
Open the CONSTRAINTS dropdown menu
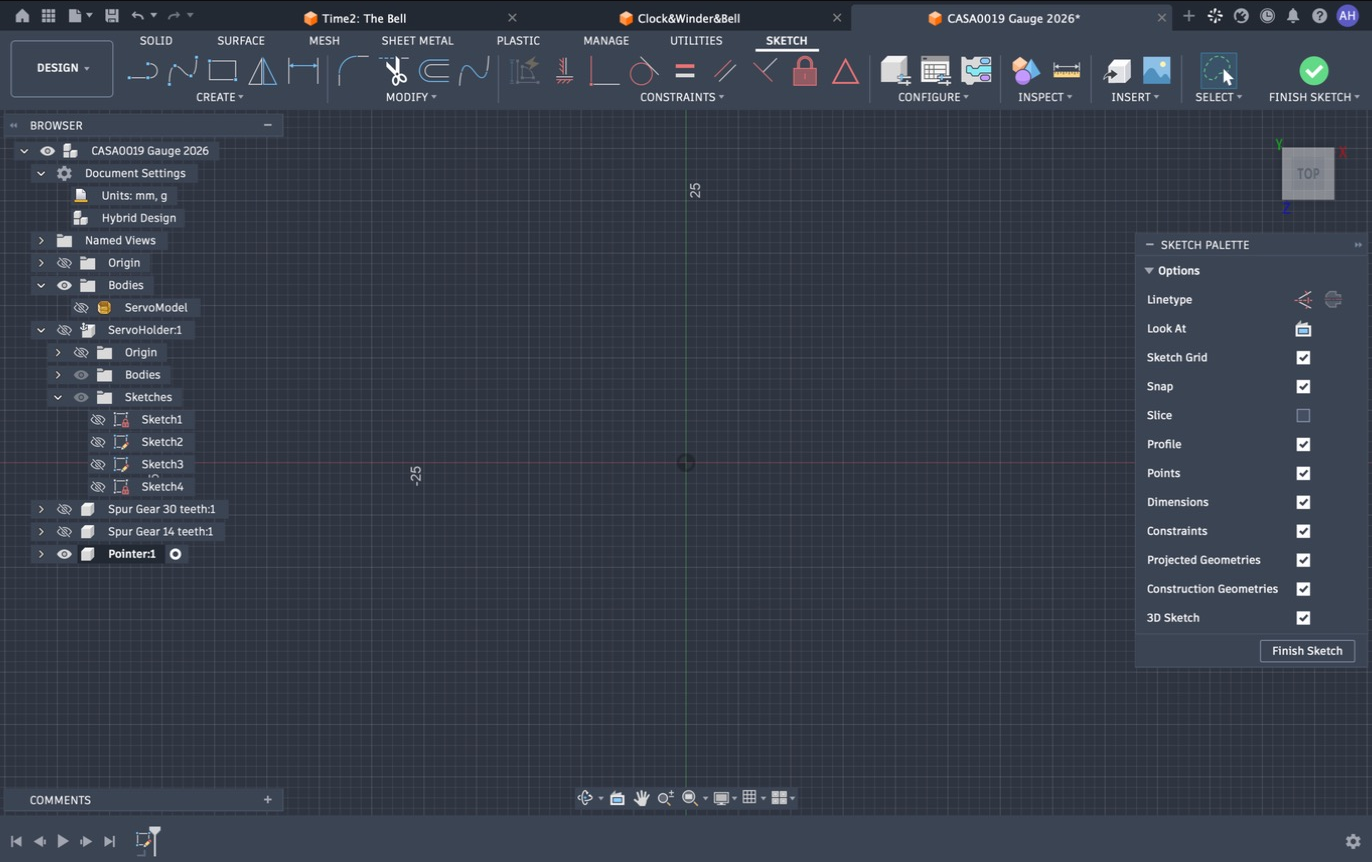pyautogui.click(x=682, y=97)
